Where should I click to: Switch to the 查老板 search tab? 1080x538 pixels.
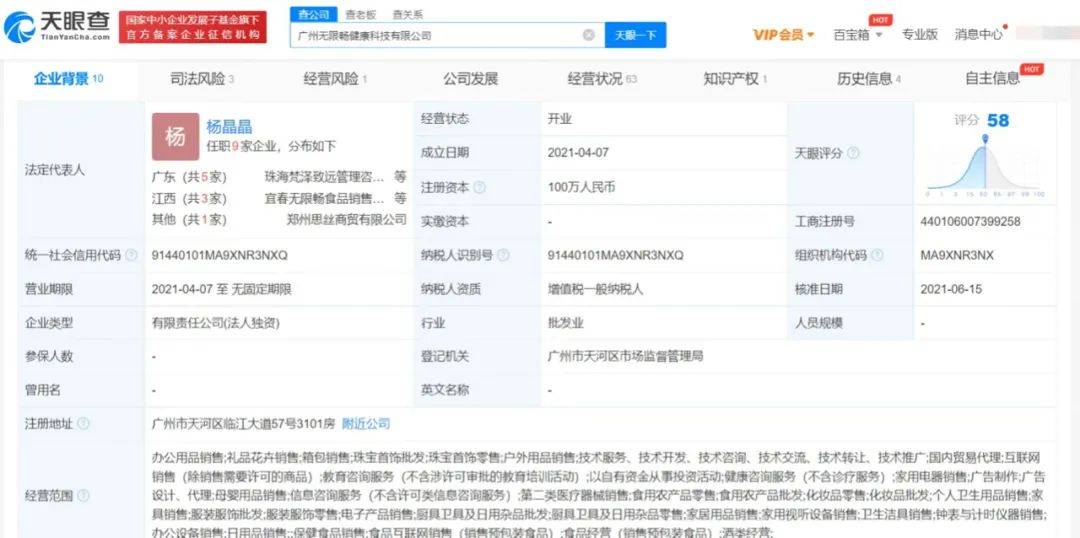361,14
